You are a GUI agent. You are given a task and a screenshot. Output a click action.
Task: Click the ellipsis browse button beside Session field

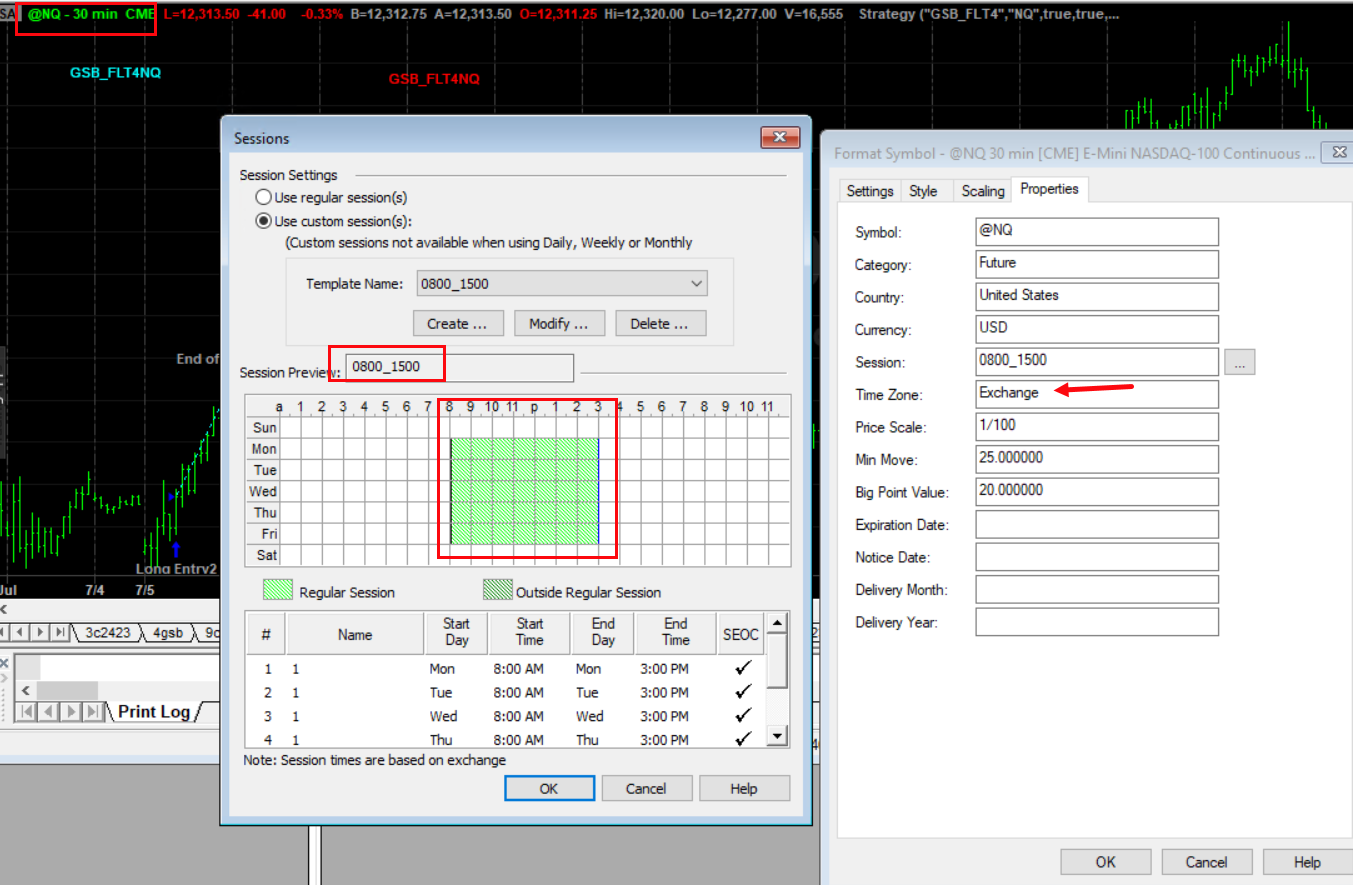(1239, 362)
